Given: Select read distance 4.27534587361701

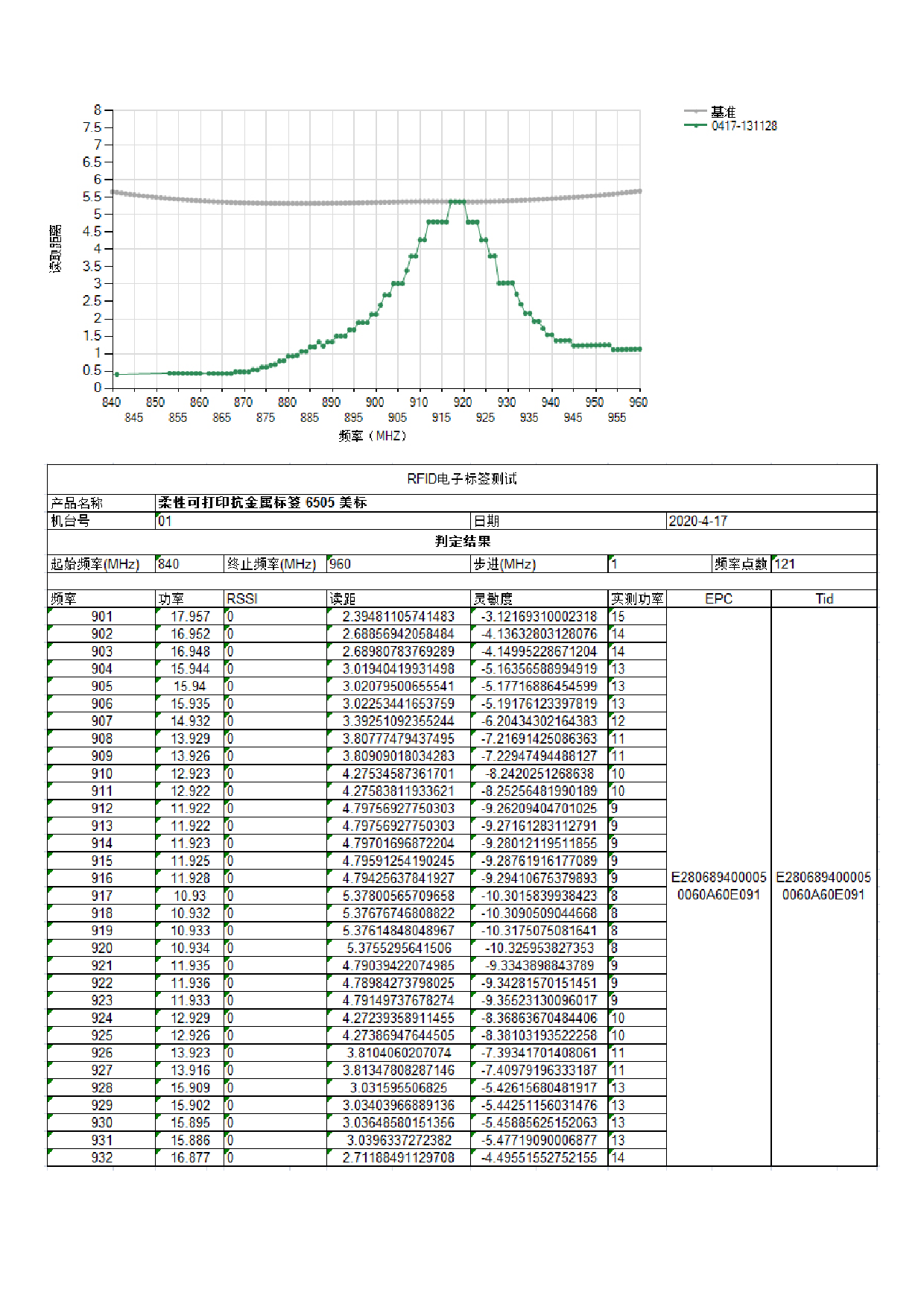Looking at the screenshot, I should 399,773.
